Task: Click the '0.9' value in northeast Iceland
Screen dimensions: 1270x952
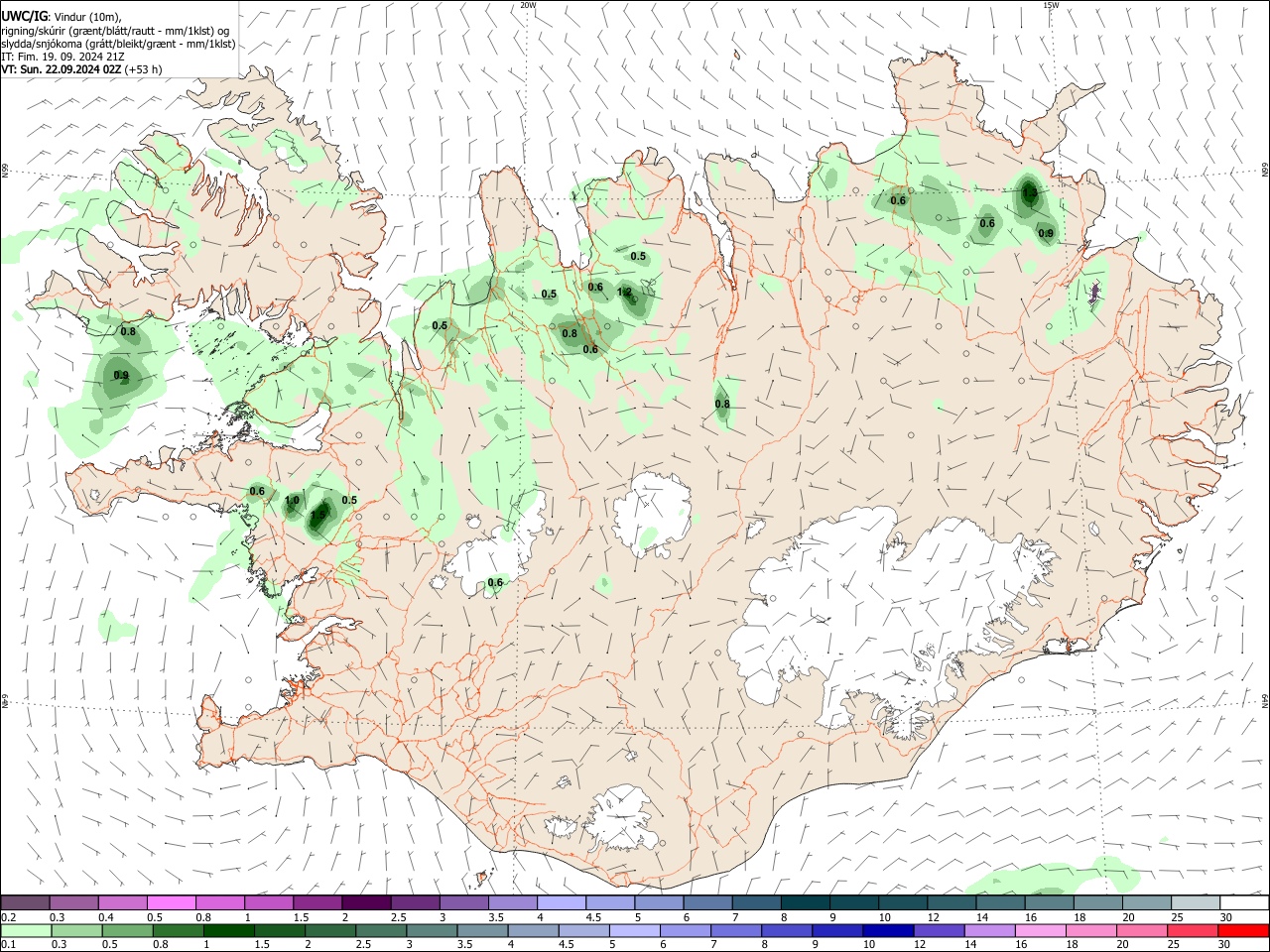Action: [1046, 234]
